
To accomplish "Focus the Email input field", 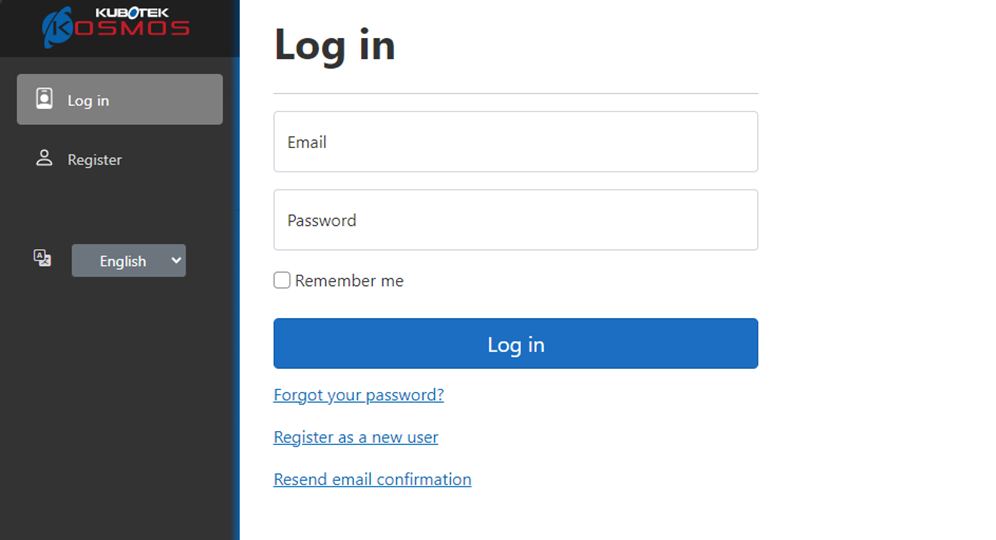I will pos(515,142).
